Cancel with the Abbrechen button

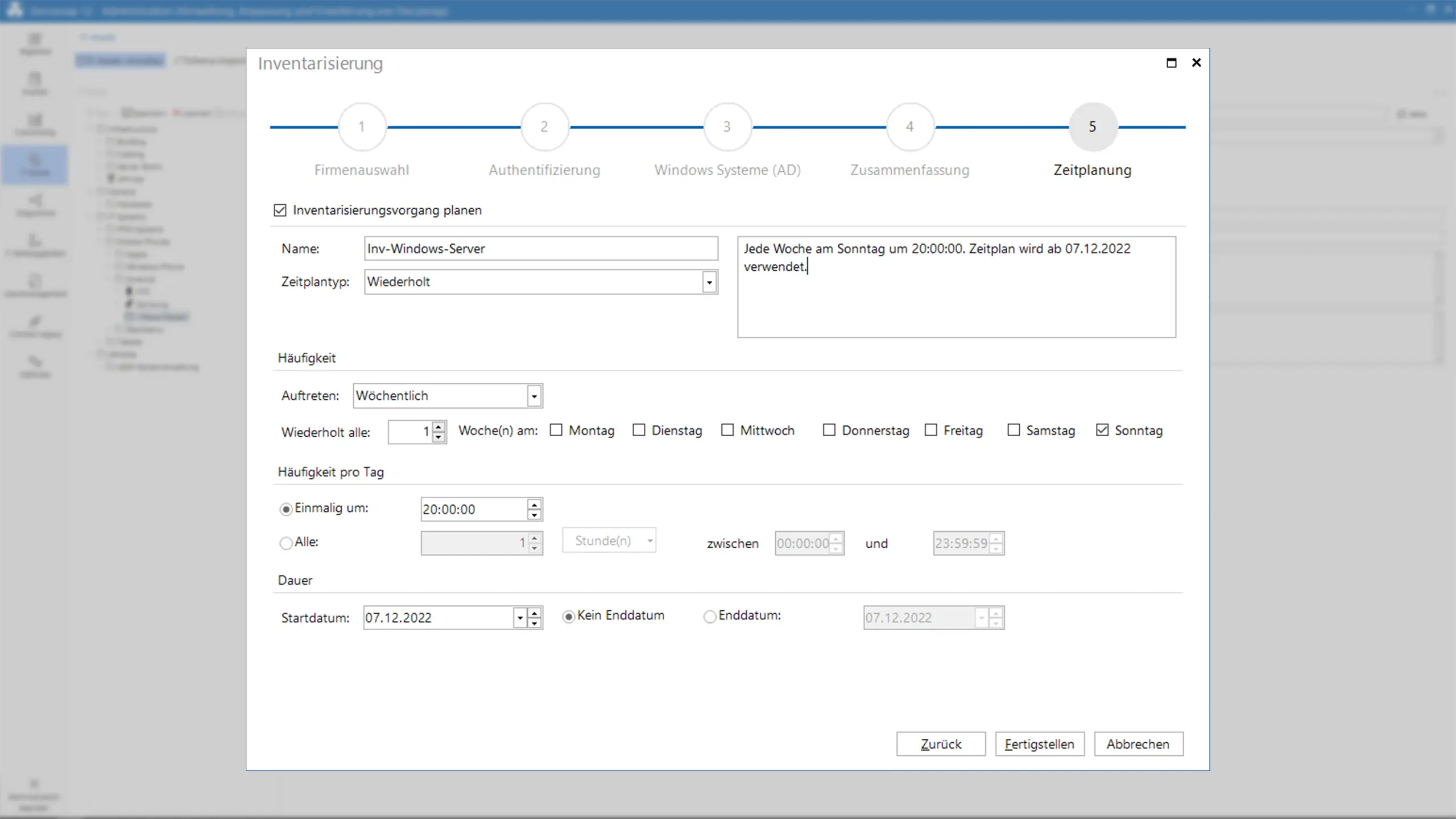click(x=1139, y=744)
